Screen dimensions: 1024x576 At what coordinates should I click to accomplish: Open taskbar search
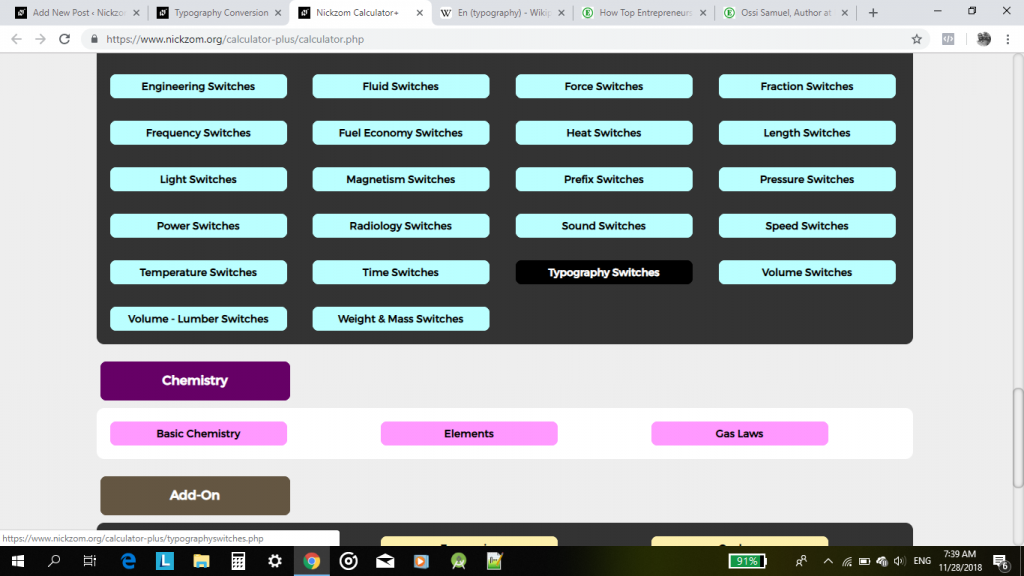(x=54, y=561)
